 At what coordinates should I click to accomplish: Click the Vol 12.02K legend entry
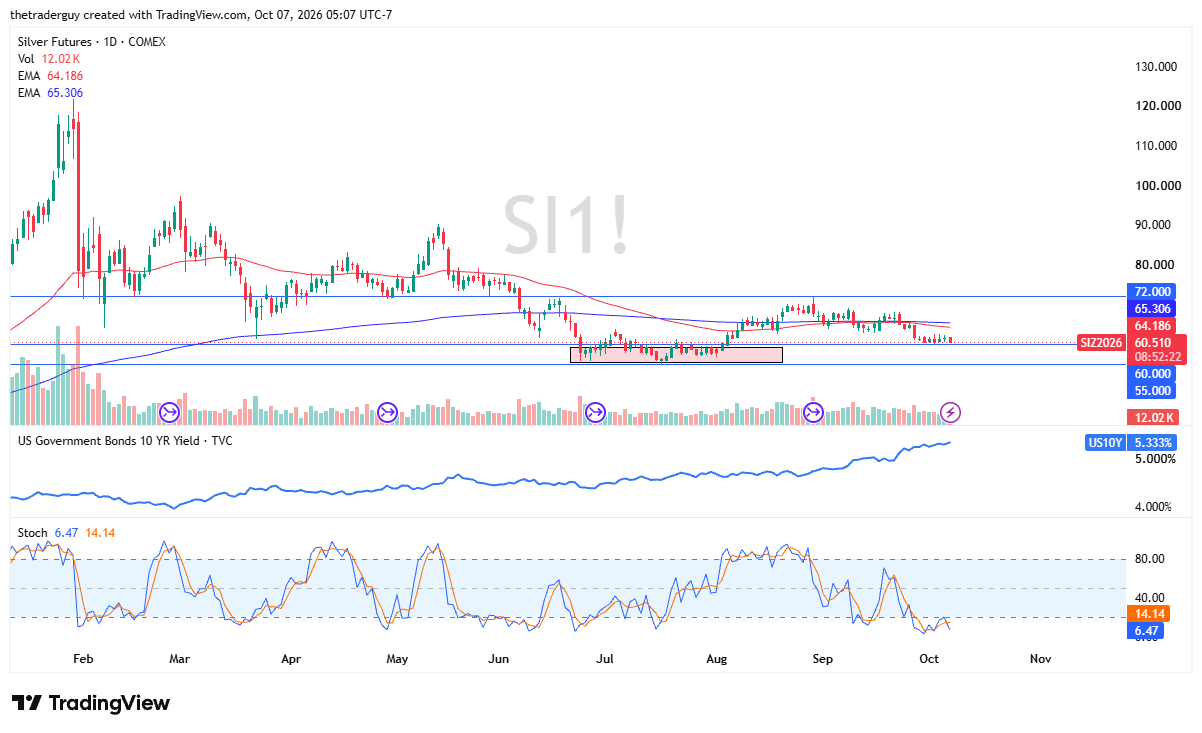(48, 59)
